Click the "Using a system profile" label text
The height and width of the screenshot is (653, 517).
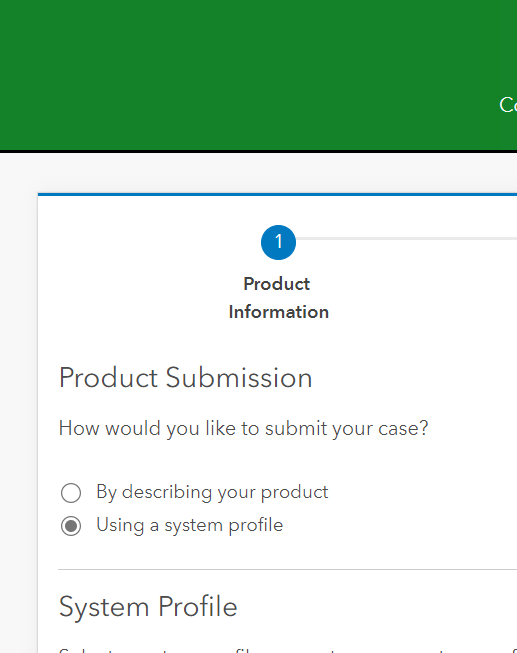190,525
